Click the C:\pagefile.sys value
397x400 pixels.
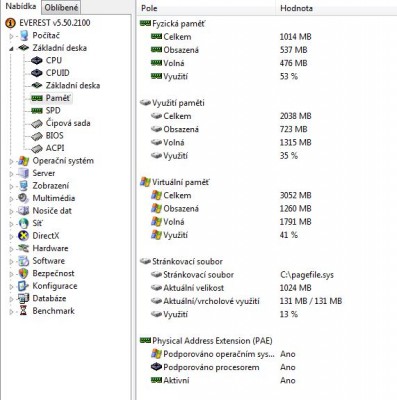(x=307, y=275)
